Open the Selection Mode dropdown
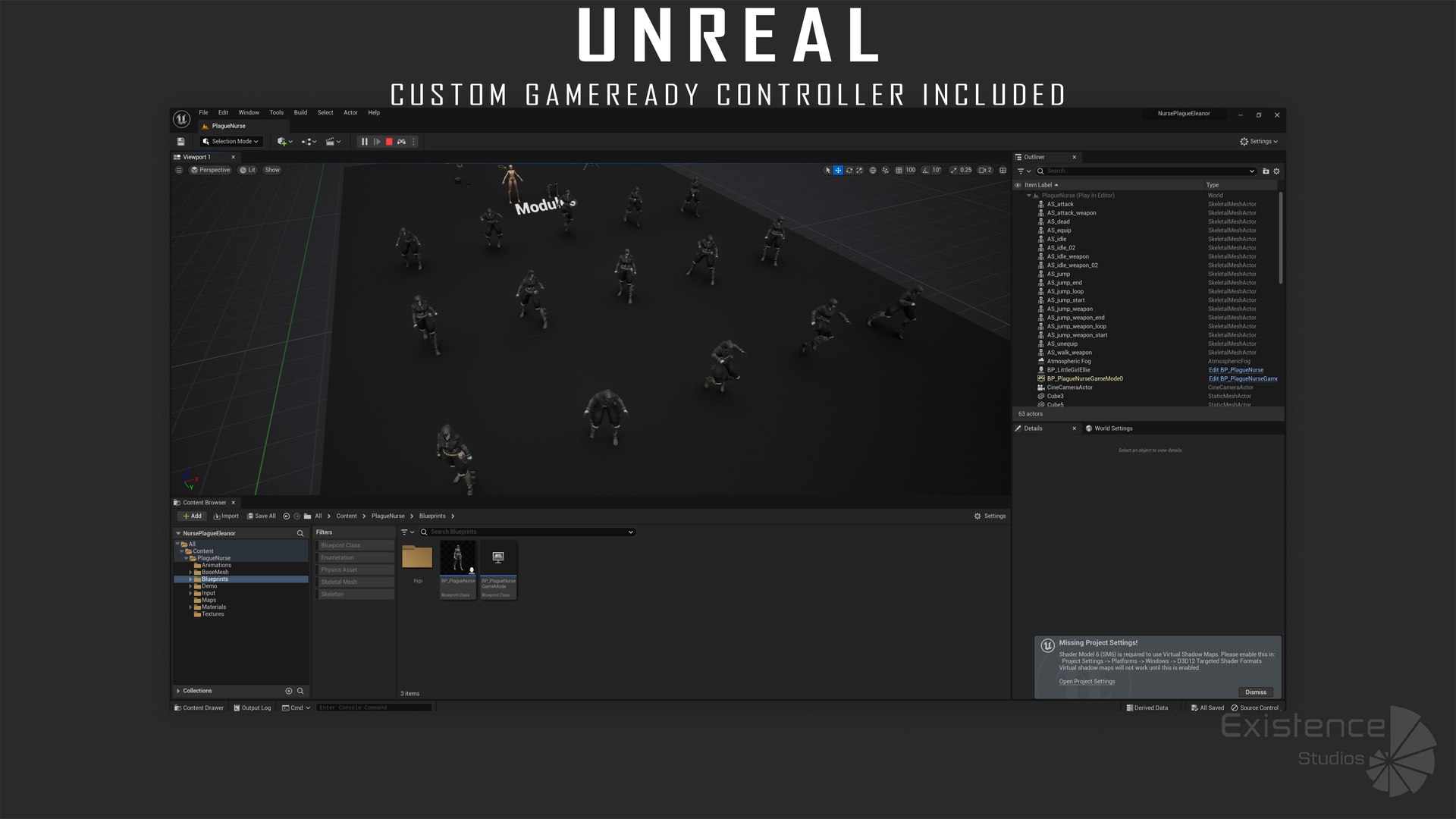1456x819 pixels. click(x=231, y=142)
